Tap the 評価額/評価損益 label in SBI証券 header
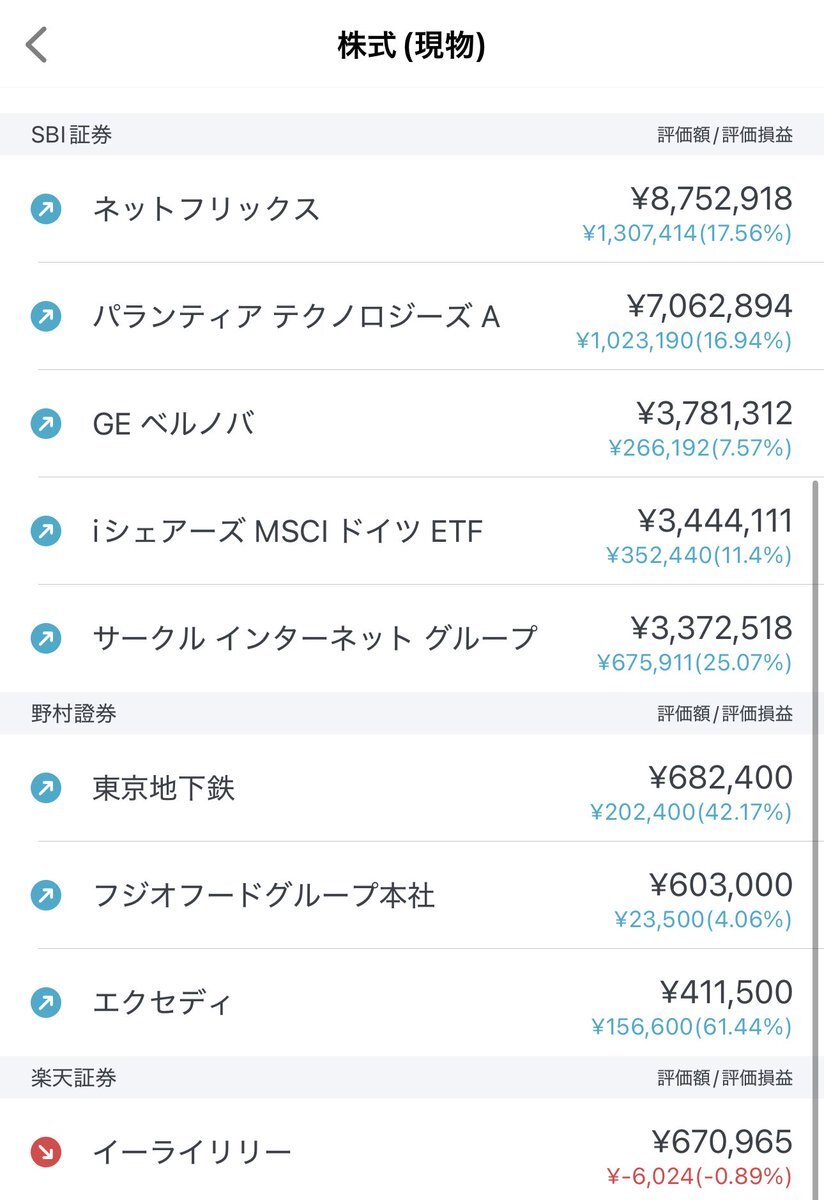Screen dimensions: 824x1200 click(x=725, y=135)
